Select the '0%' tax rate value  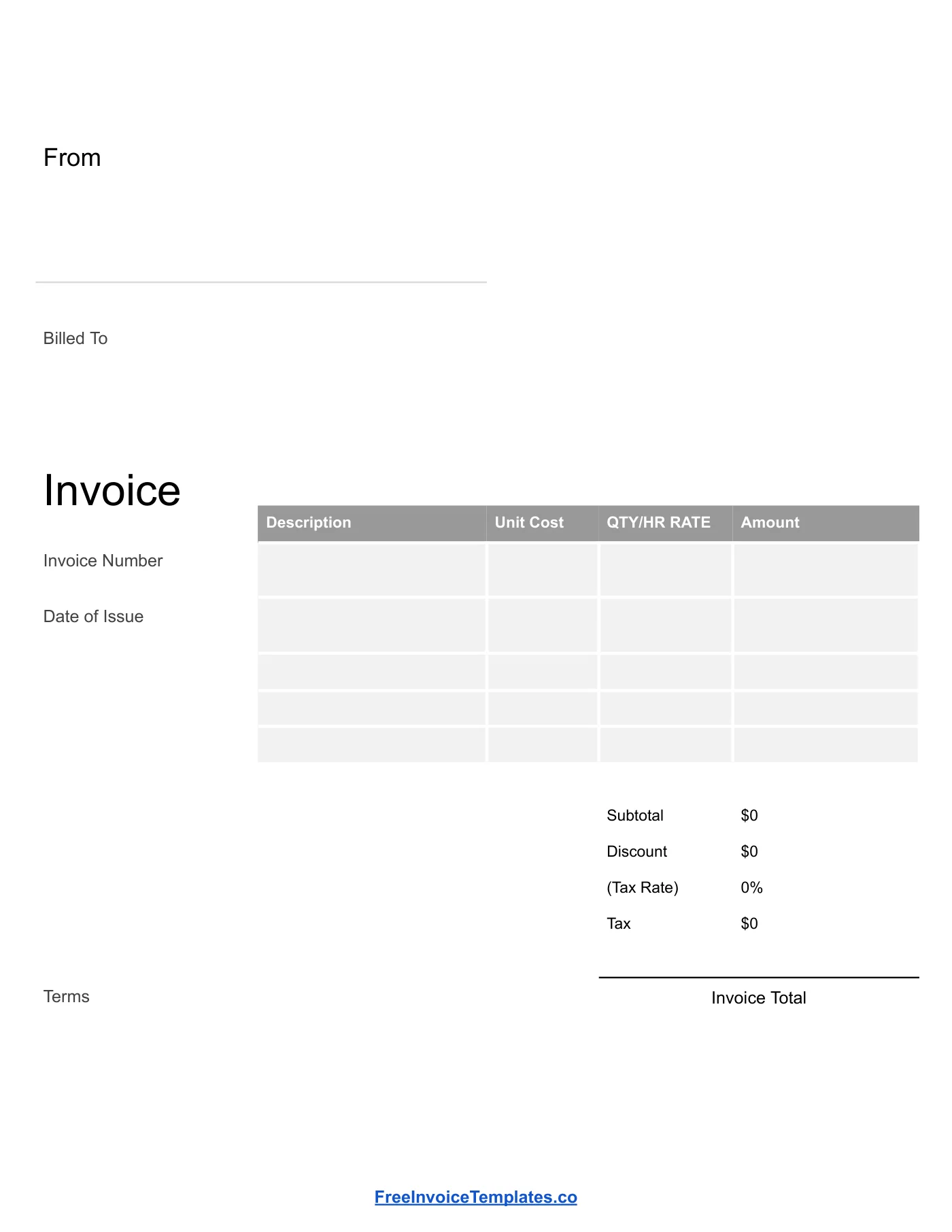pyautogui.click(x=751, y=888)
